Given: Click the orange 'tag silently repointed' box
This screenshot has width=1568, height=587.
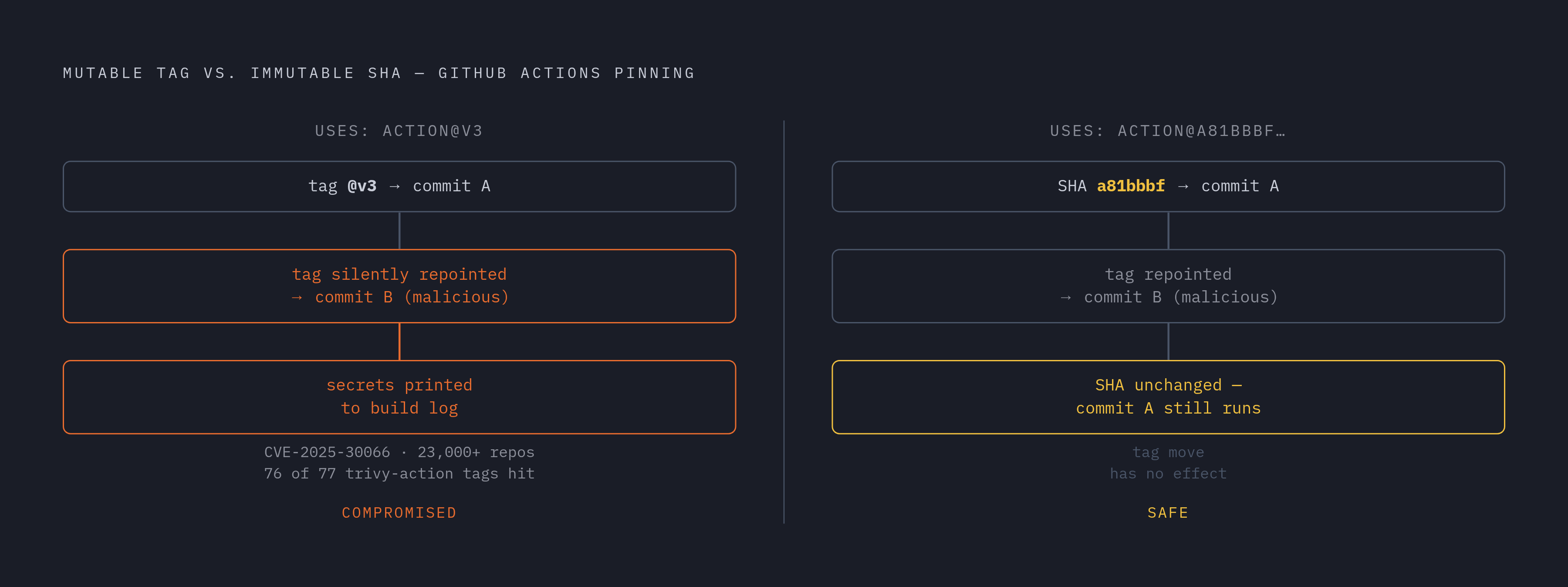Looking at the screenshot, I should (399, 286).
